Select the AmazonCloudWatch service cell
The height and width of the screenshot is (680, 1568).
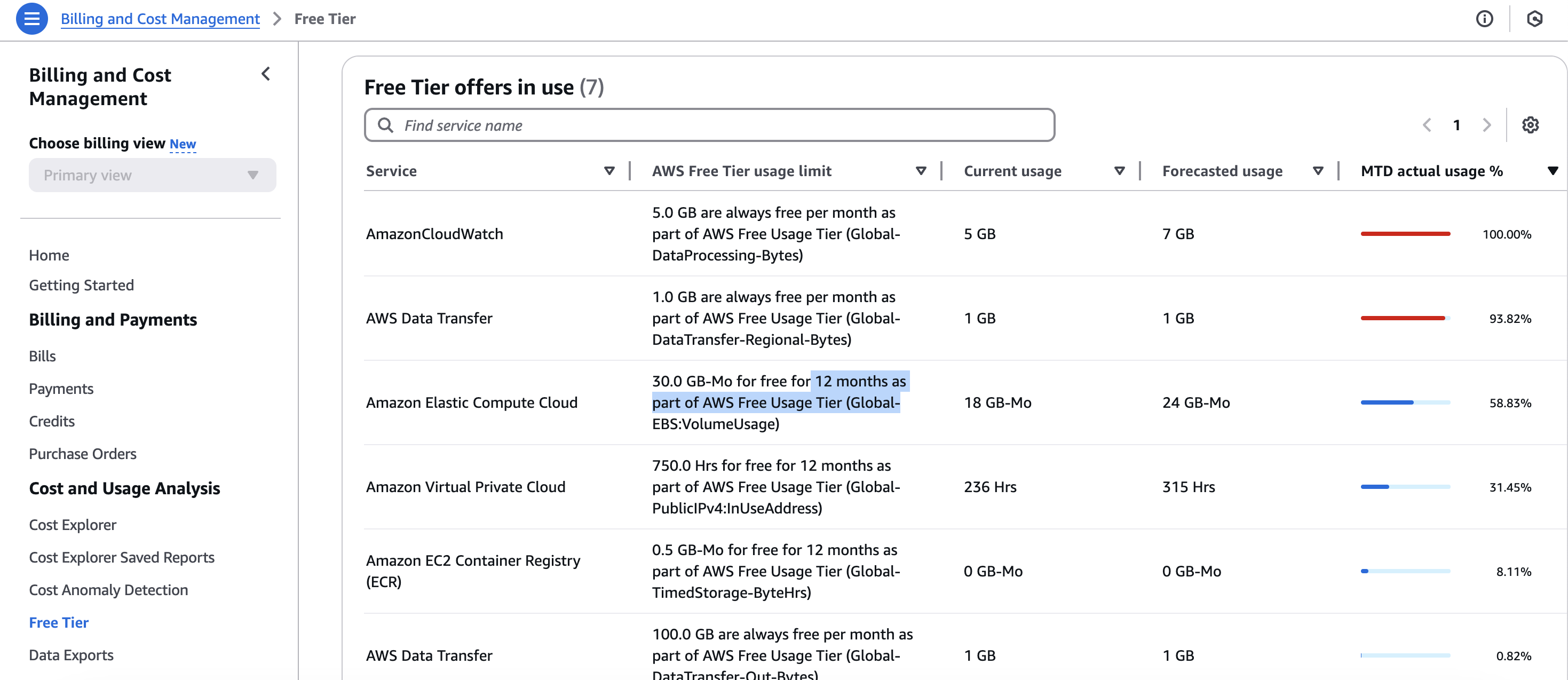[x=434, y=234]
